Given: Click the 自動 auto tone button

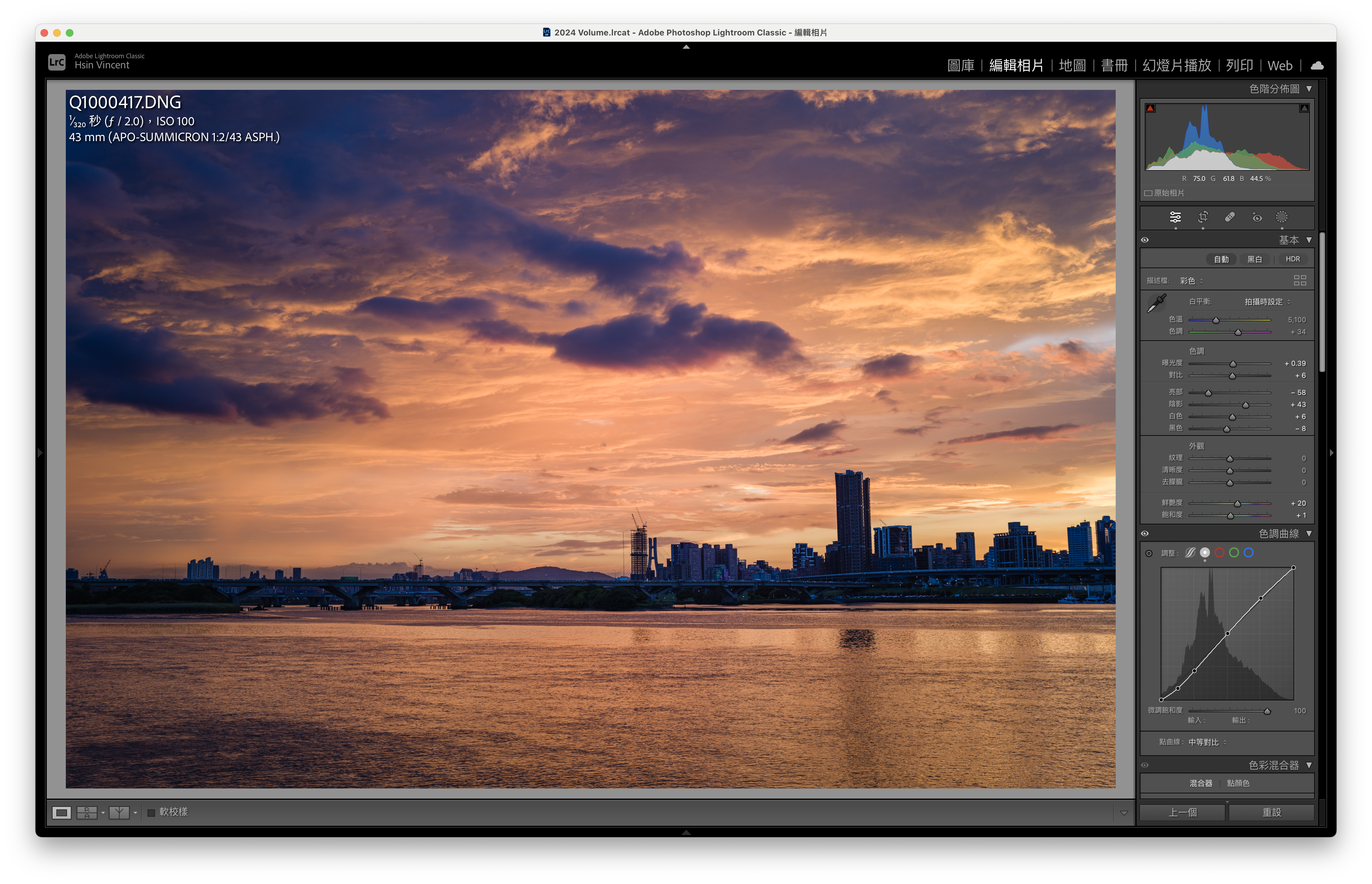Looking at the screenshot, I should (1221, 259).
